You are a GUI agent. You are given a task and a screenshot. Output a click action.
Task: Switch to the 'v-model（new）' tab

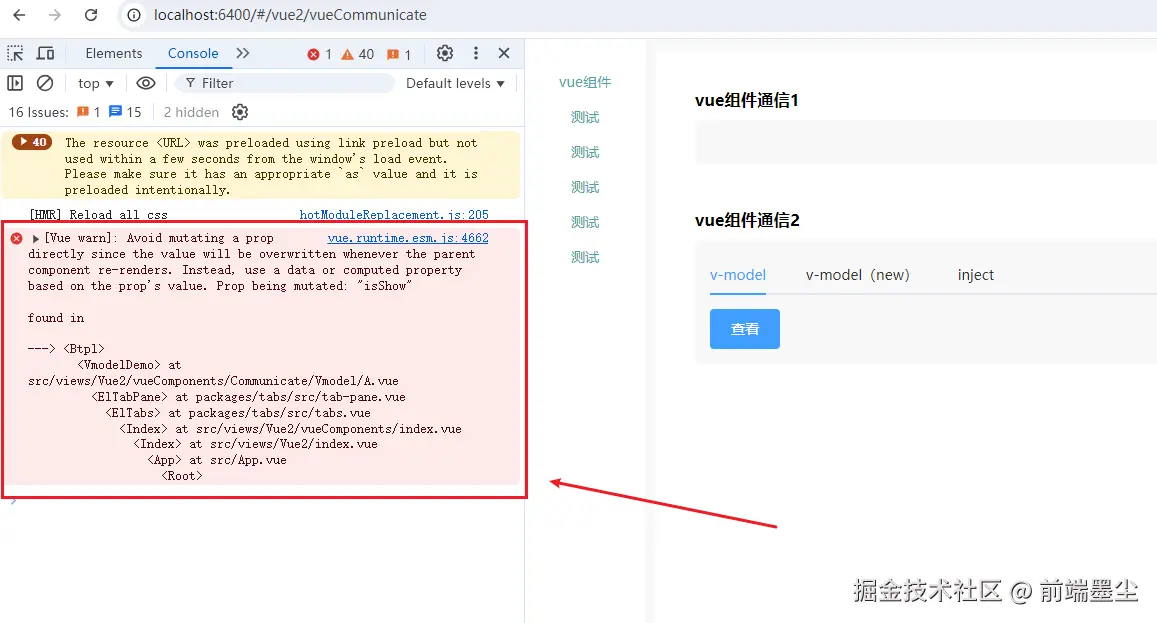[x=858, y=275]
